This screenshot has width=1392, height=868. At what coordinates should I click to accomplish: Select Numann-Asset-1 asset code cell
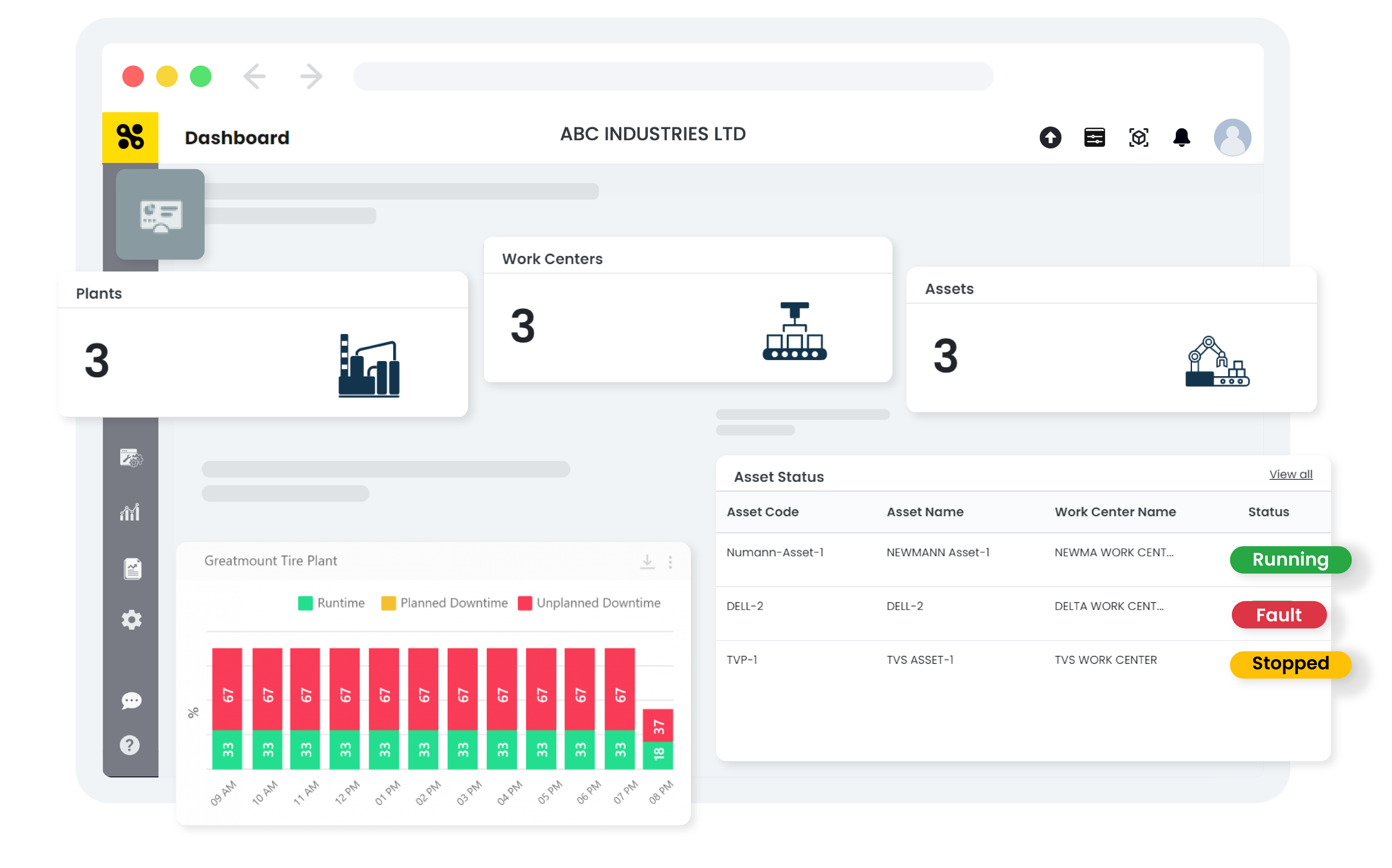tap(775, 552)
